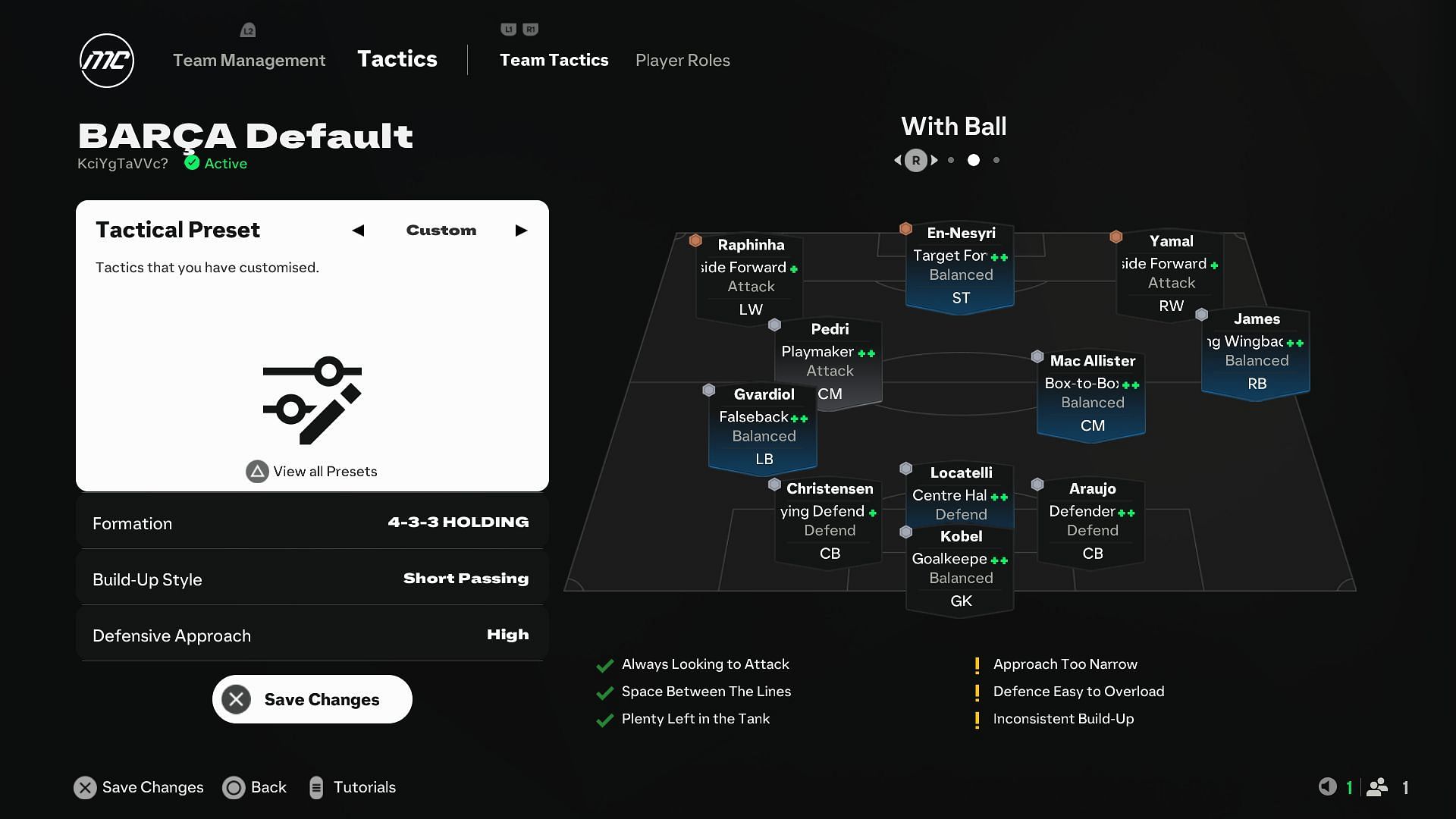Image resolution: width=1456 pixels, height=819 pixels.
Task: Toggle to the third With Ball page dot
Action: click(998, 160)
